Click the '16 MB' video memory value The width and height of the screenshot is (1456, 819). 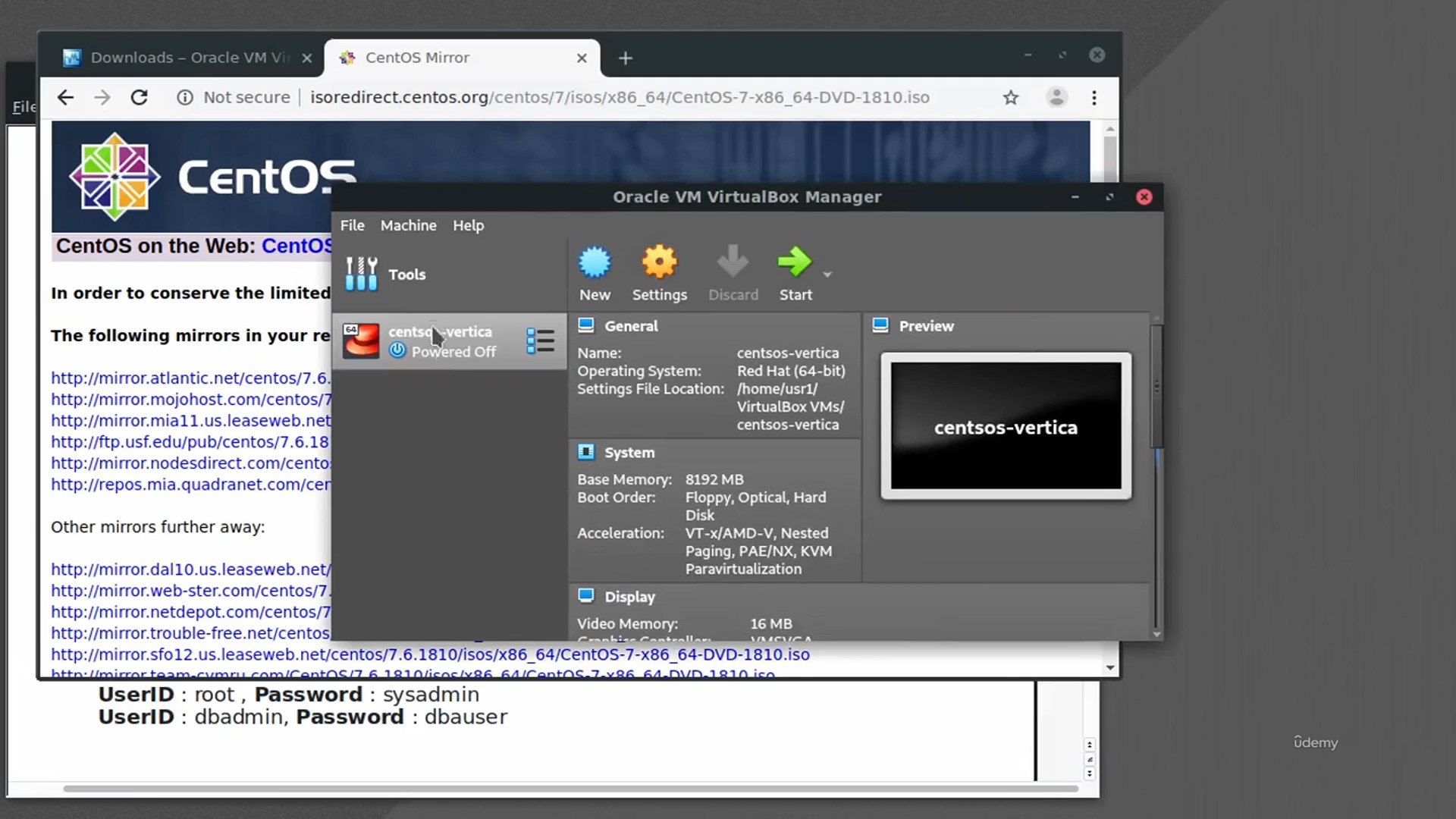tap(771, 623)
